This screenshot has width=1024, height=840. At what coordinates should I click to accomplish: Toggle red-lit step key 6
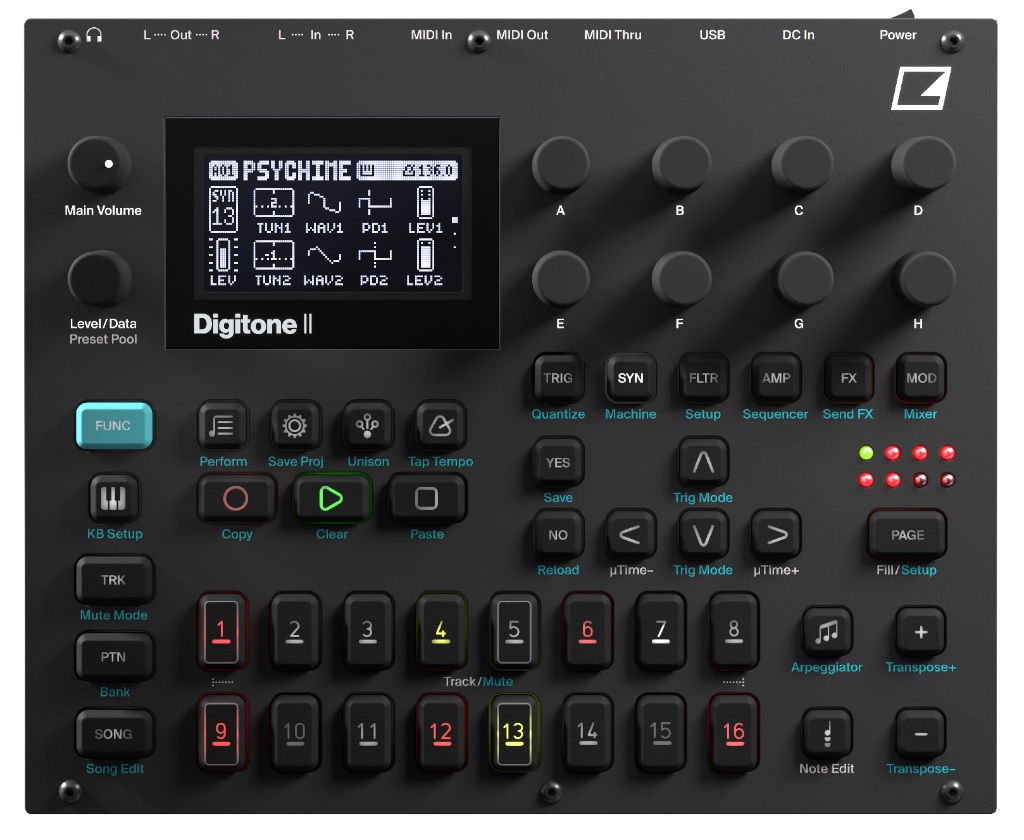(x=587, y=631)
